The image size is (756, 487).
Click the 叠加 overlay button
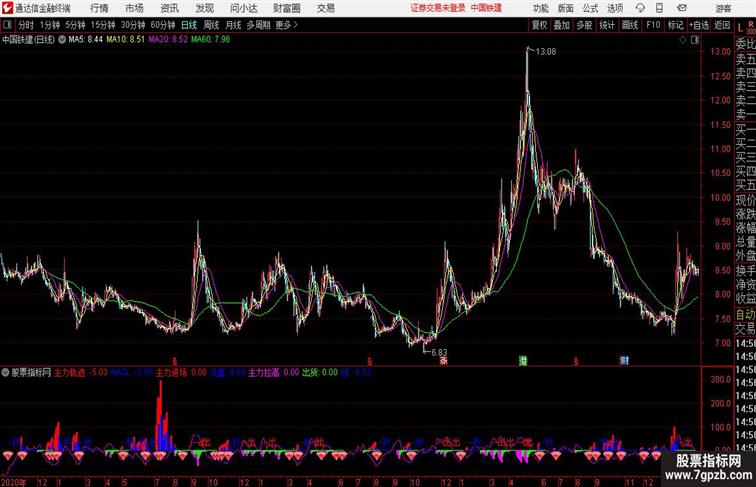point(562,25)
